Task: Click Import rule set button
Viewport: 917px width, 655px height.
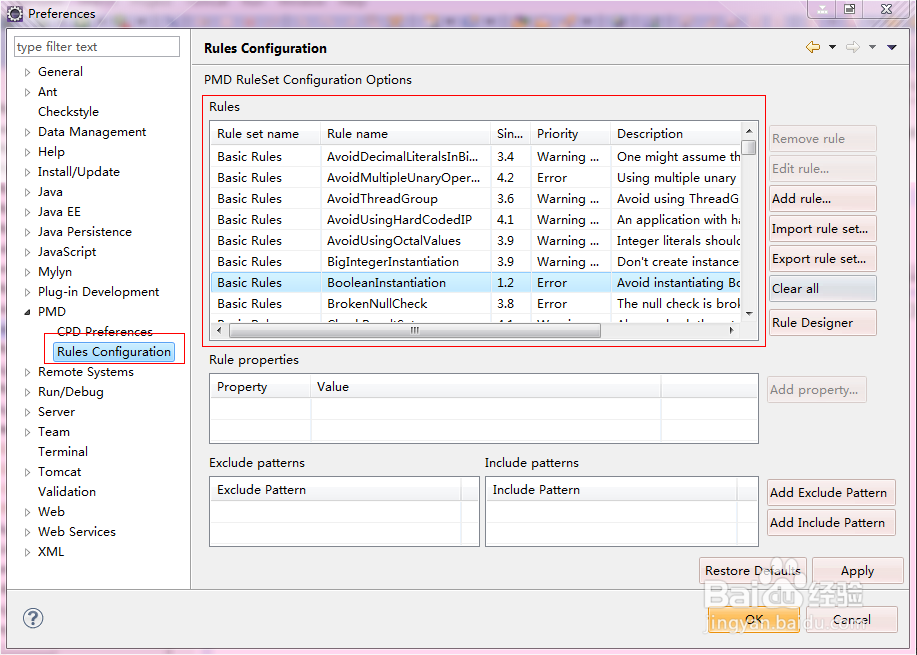Action: pyautogui.click(x=822, y=229)
